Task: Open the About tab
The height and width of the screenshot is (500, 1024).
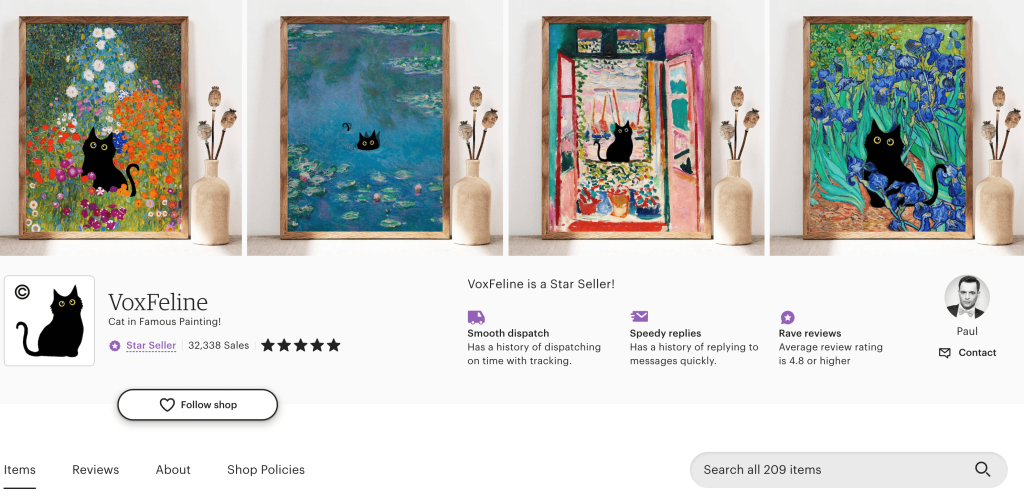Action: pos(173,470)
